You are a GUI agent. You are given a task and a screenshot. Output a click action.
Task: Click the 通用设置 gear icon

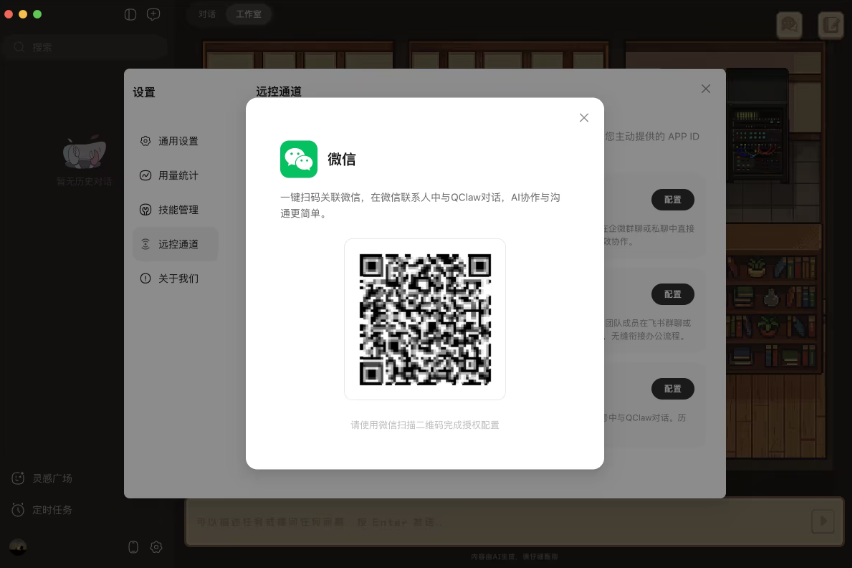click(145, 141)
